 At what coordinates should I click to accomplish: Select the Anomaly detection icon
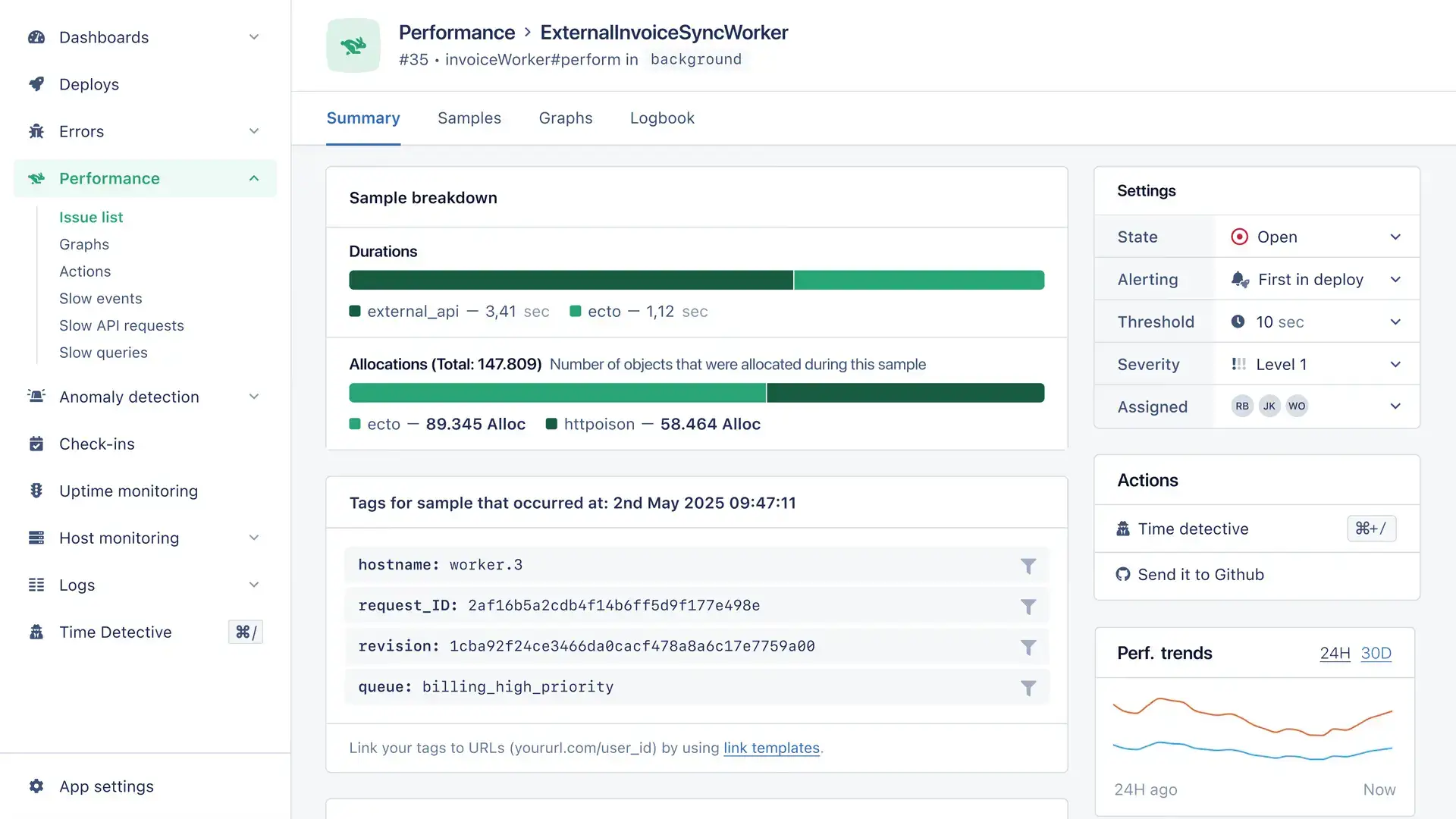coord(37,397)
